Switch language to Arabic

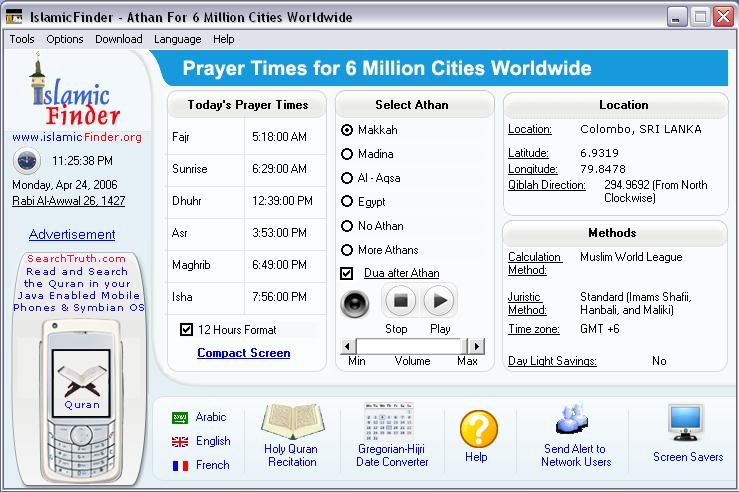211,417
